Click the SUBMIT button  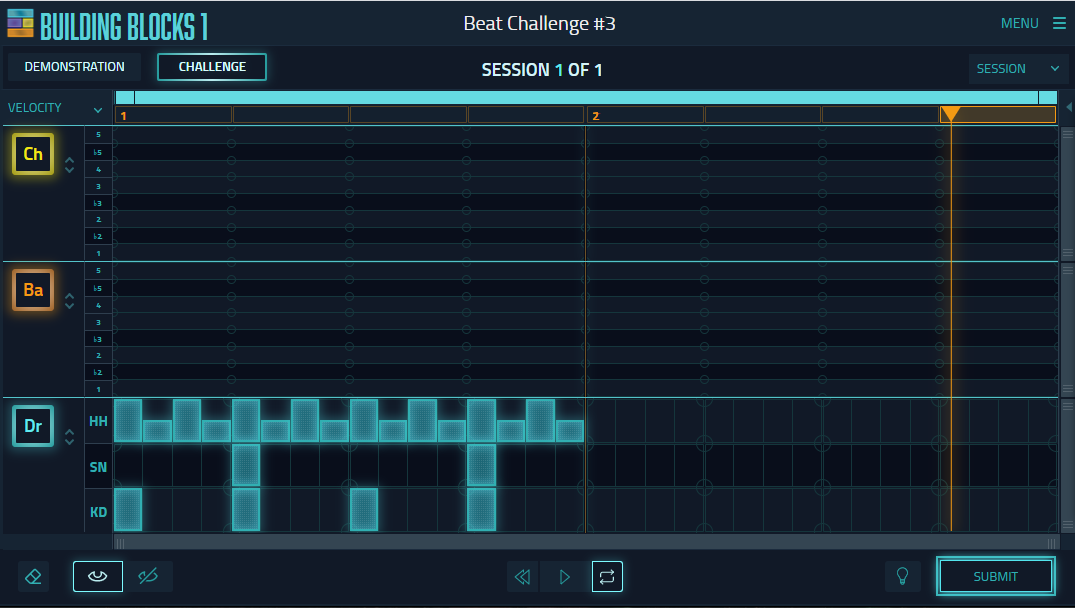point(995,576)
